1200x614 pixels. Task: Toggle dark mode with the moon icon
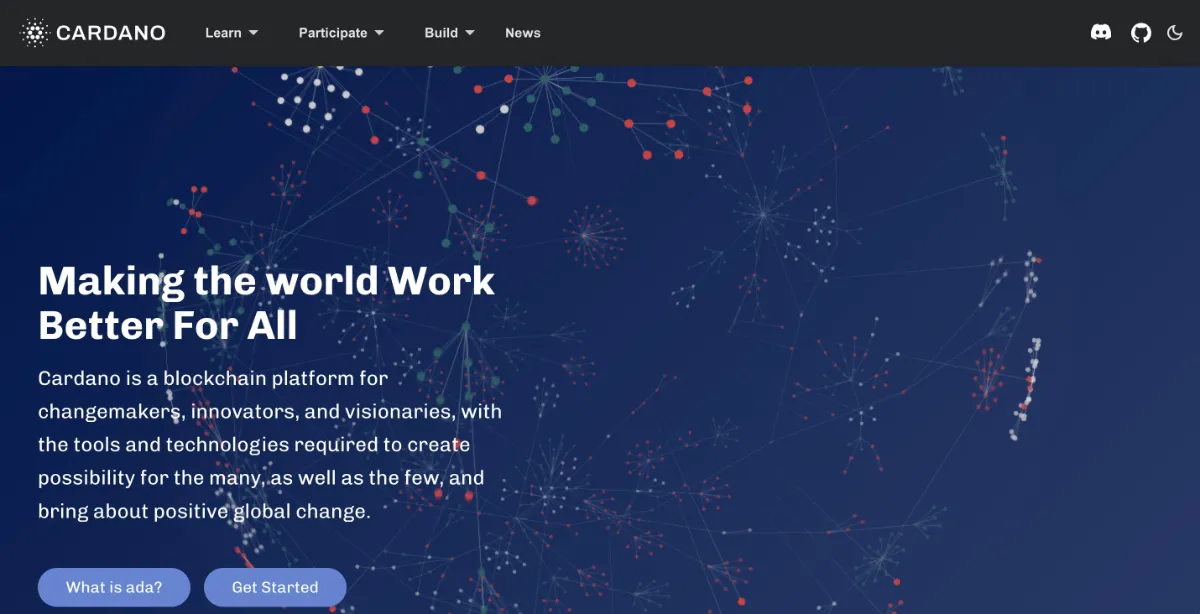click(x=1175, y=33)
